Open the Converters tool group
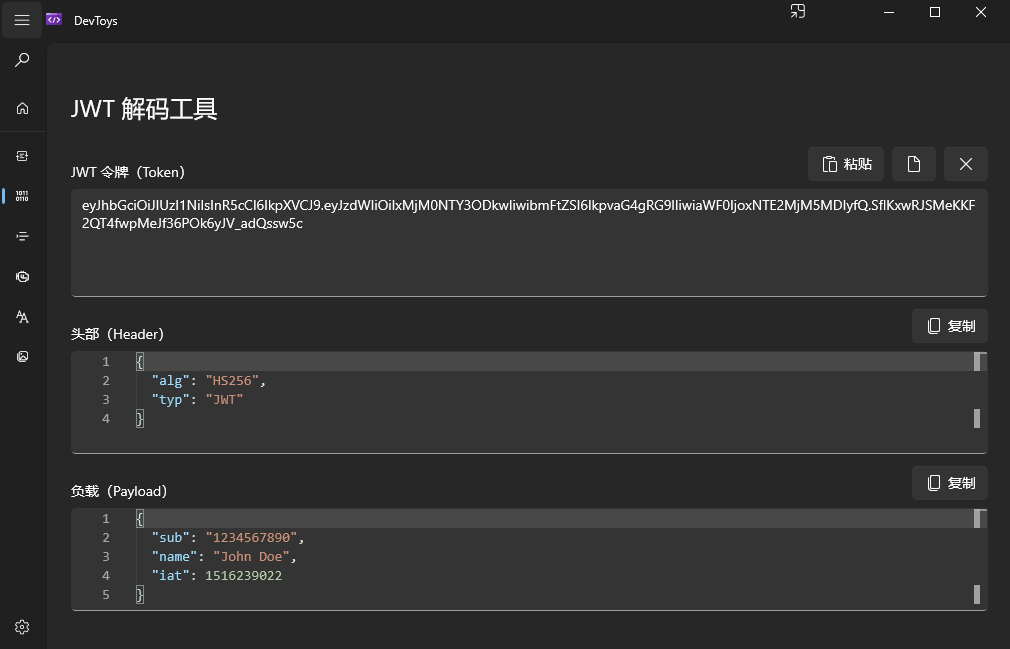The height and width of the screenshot is (649, 1010). click(22, 156)
